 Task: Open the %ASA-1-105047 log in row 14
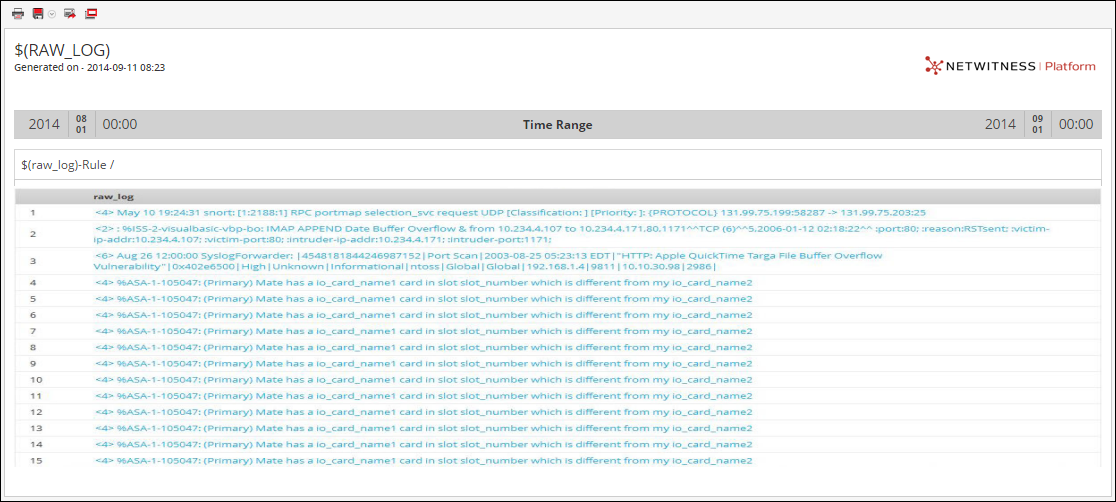tap(423, 444)
